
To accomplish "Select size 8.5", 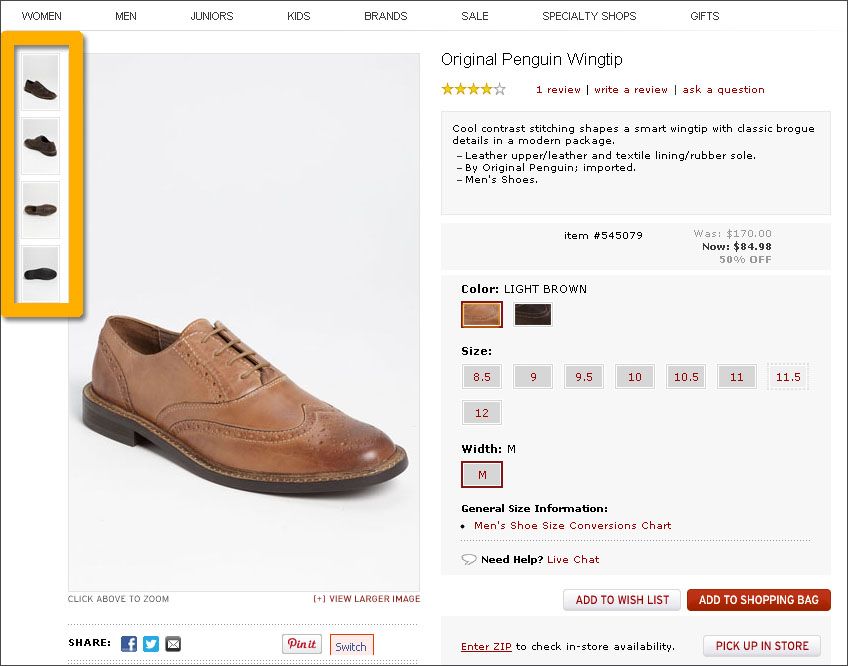I will (482, 377).
